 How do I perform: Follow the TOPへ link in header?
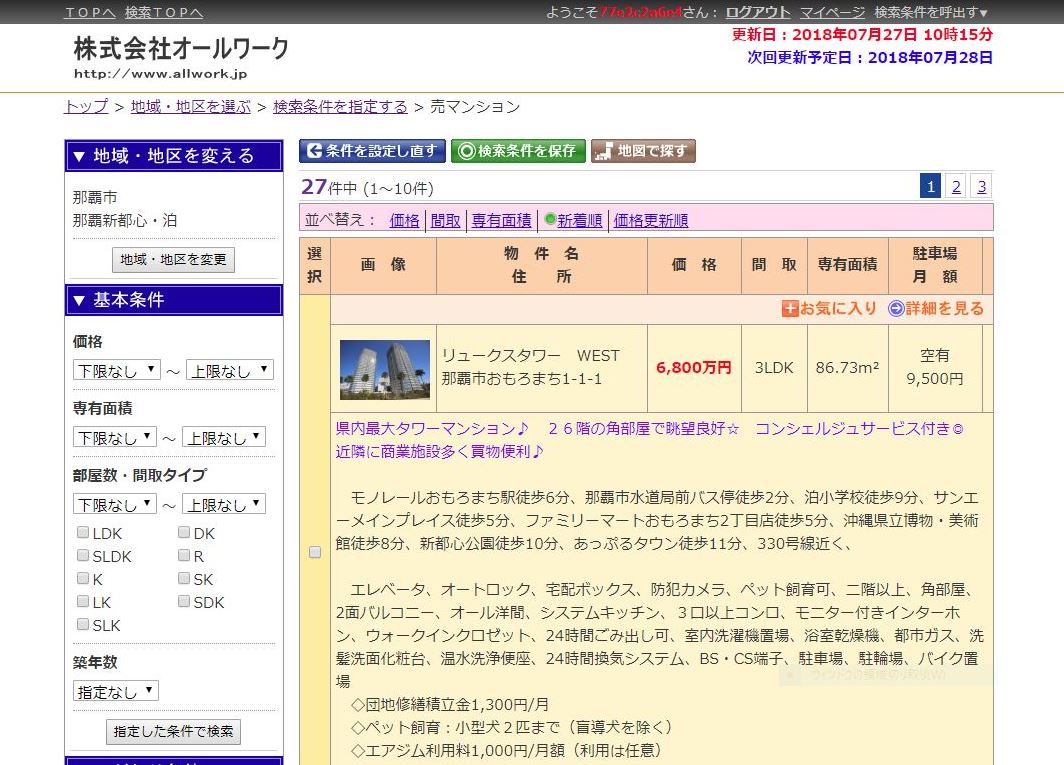click(x=90, y=12)
